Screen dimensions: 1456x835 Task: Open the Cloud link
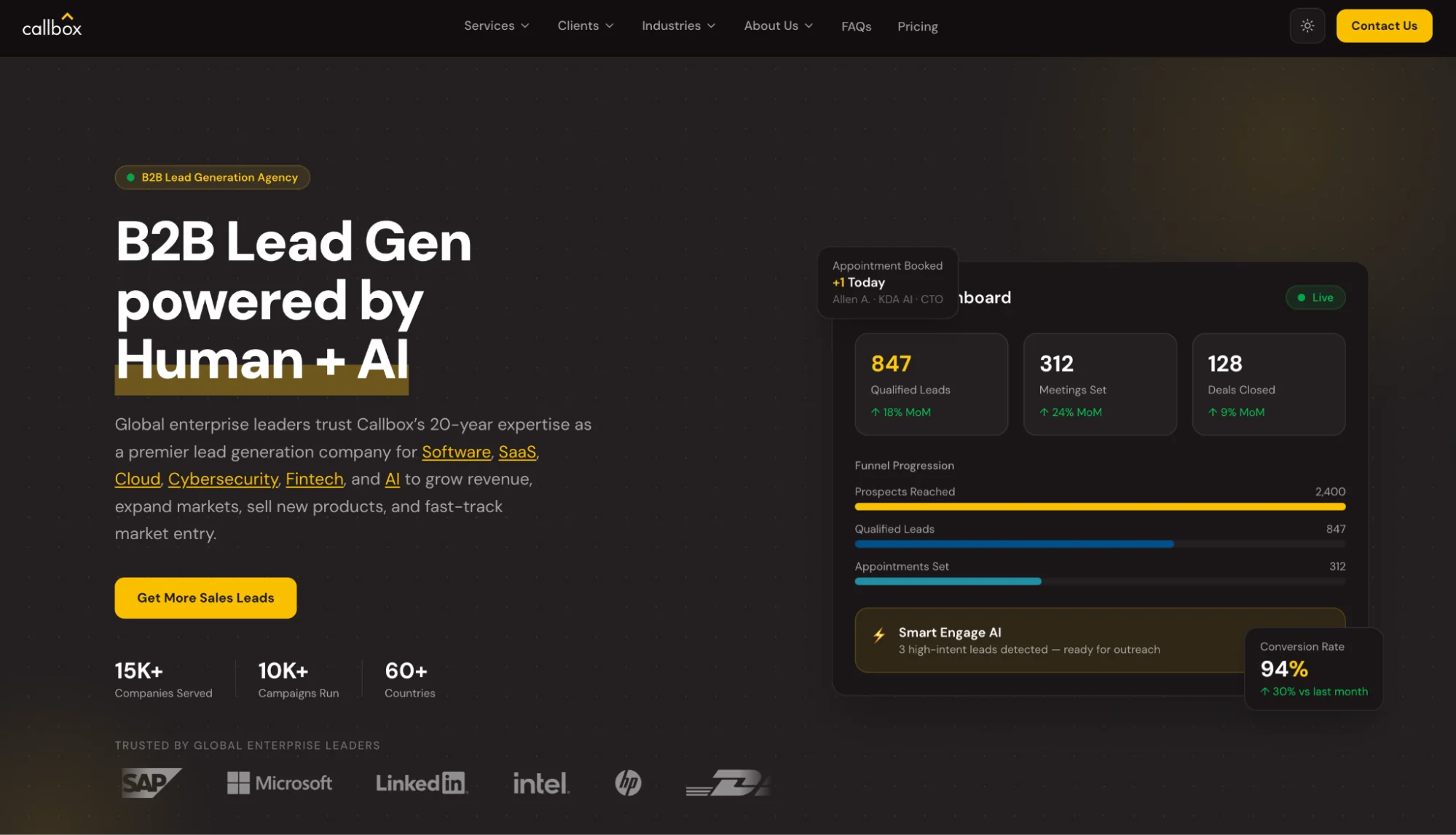click(x=137, y=479)
